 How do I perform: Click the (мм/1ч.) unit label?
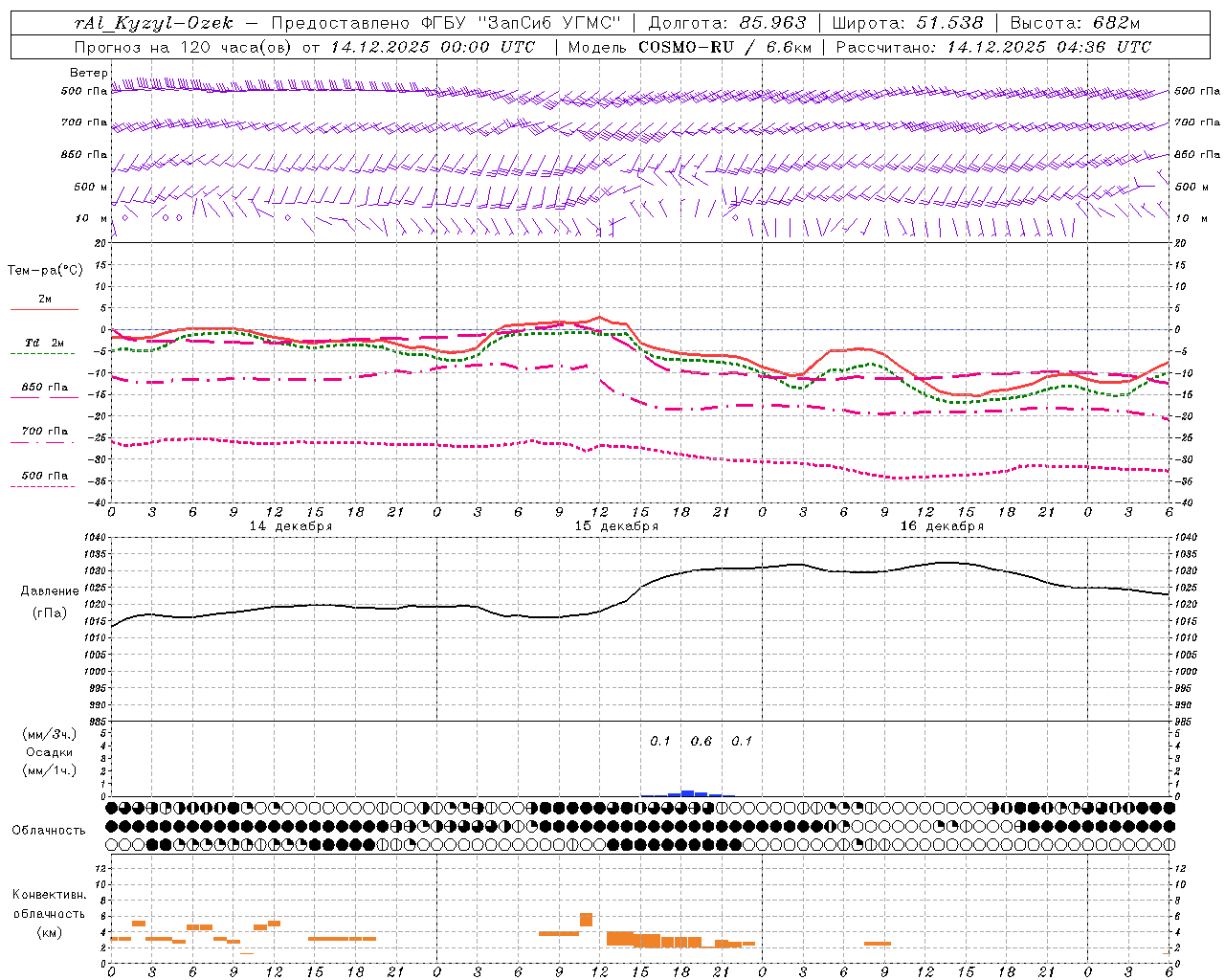pyautogui.click(x=50, y=770)
